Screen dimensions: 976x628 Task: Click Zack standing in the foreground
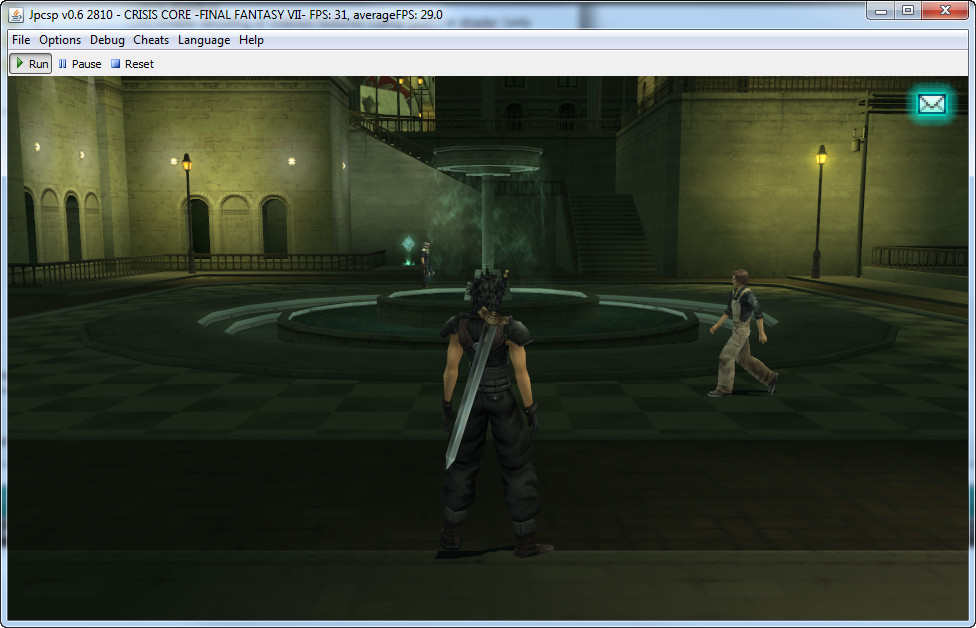click(492, 414)
